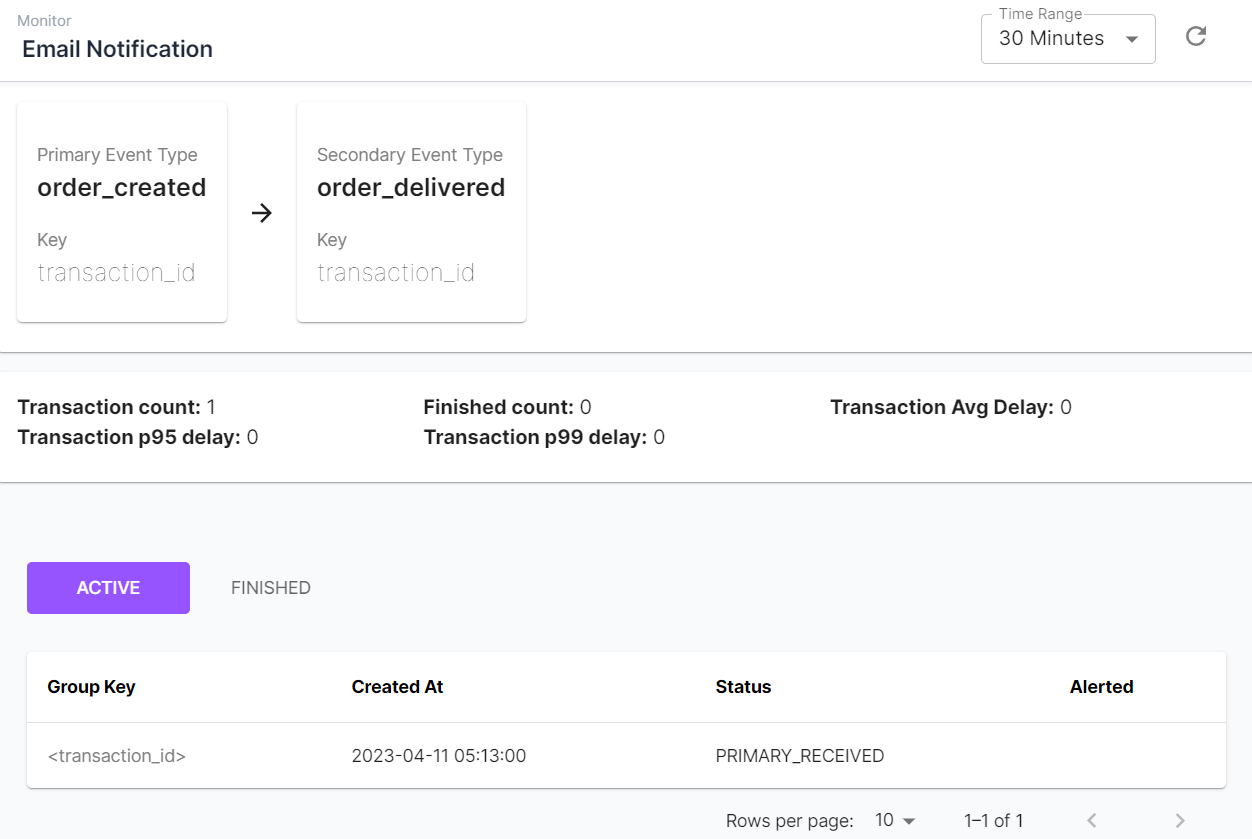Go to next page of table
Image resolution: width=1252 pixels, height=839 pixels.
coord(1180,820)
